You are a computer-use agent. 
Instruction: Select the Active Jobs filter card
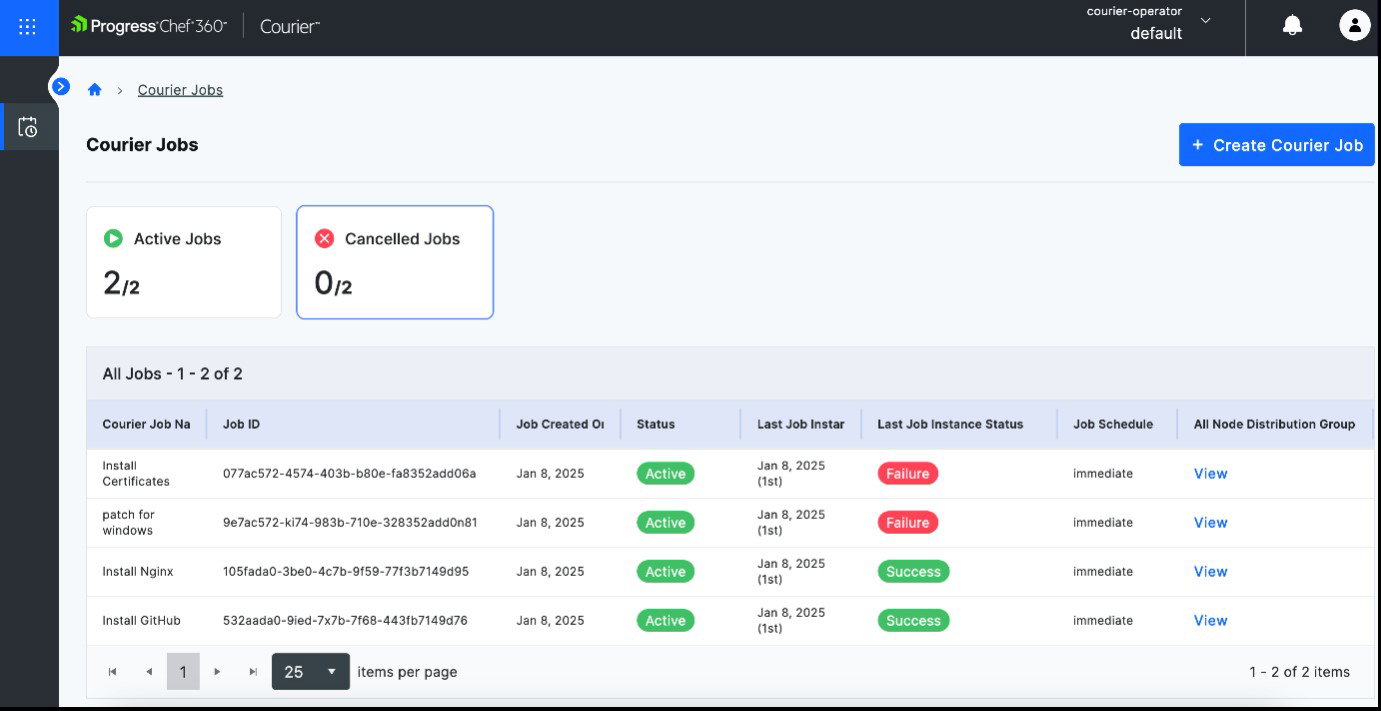(183, 262)
